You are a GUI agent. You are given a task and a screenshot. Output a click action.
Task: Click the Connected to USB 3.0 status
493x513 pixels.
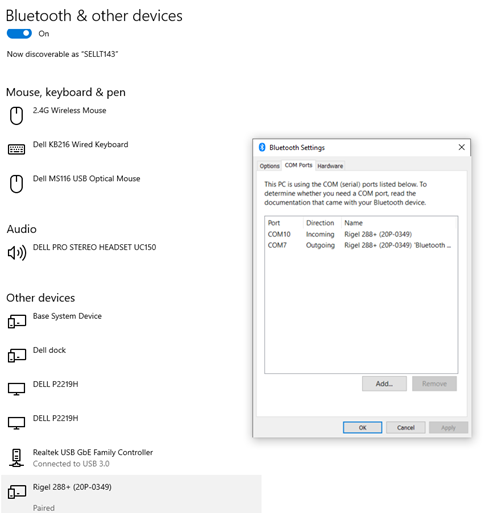[71, 464]
